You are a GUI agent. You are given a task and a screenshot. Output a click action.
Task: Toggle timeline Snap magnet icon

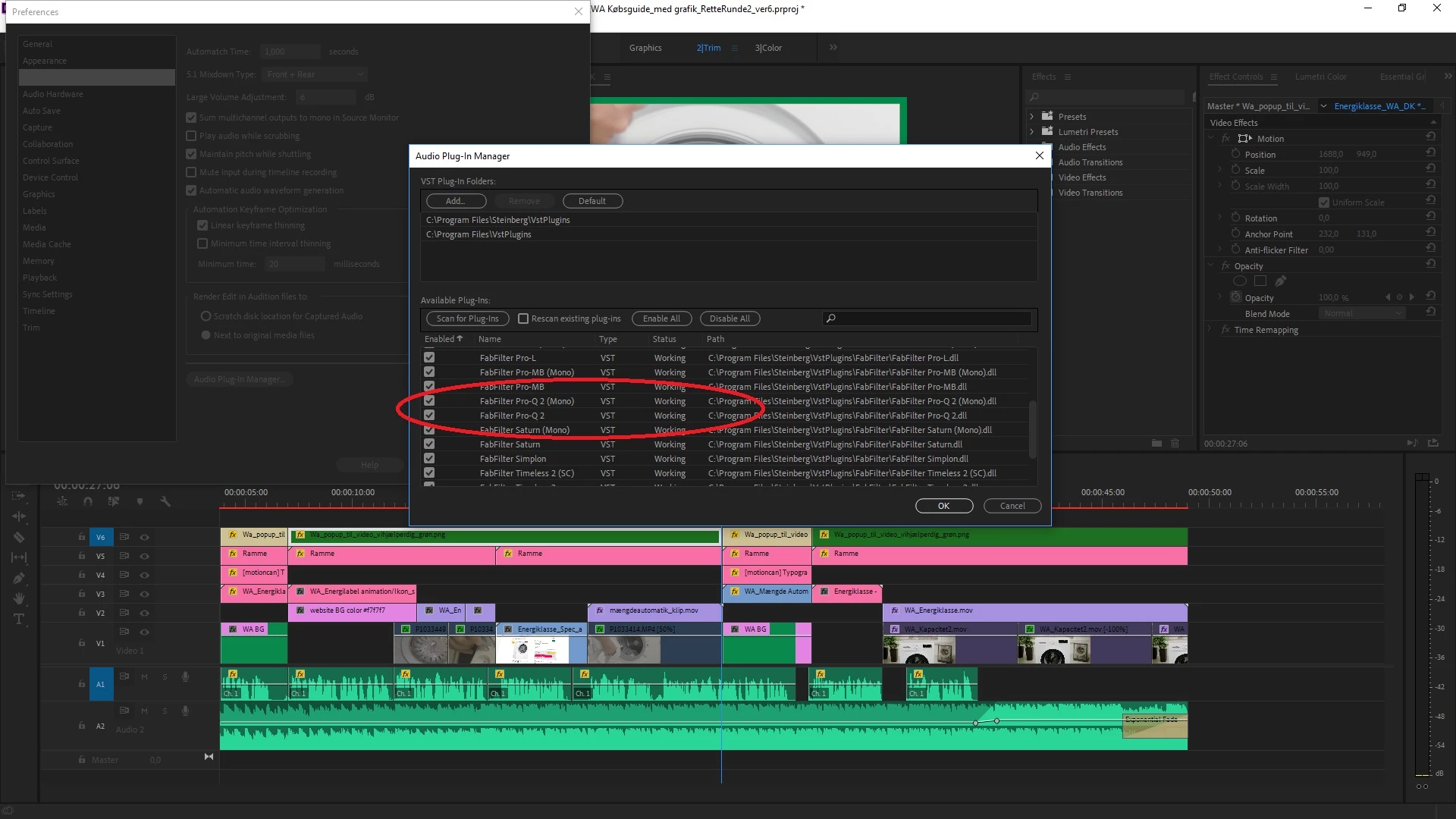pos(88,501)
